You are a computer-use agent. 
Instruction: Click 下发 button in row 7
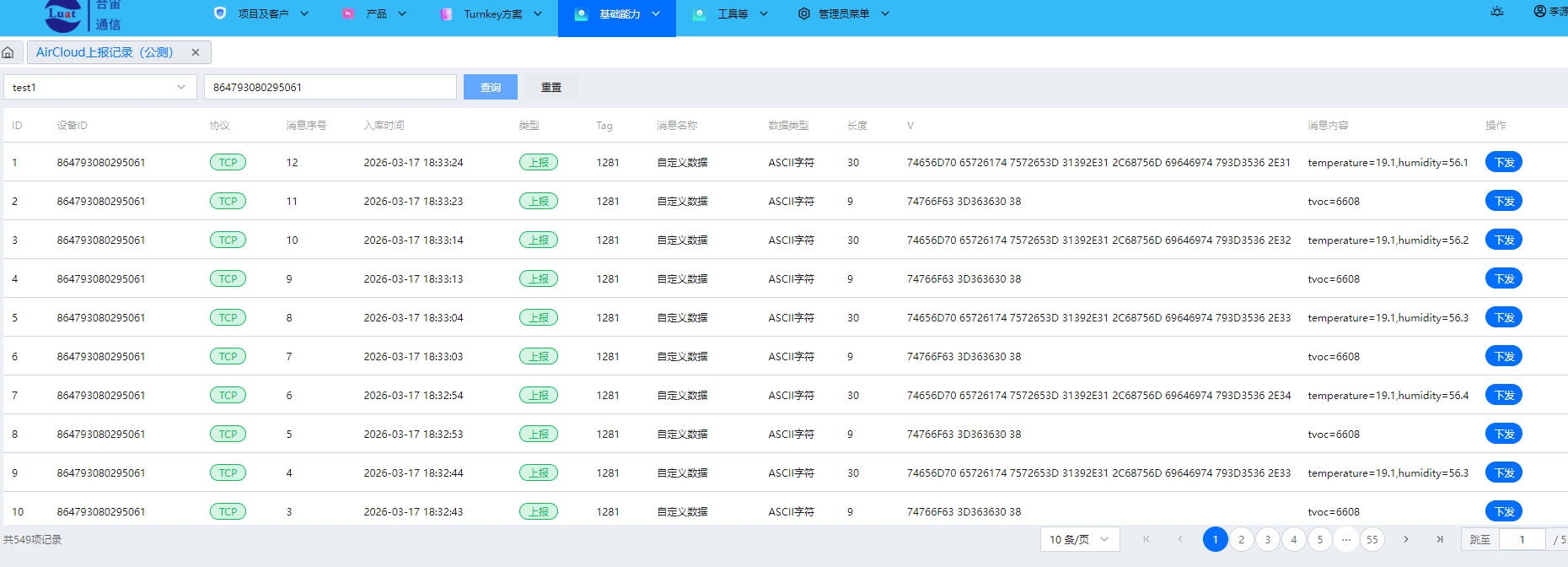(x=1504, y=395)
